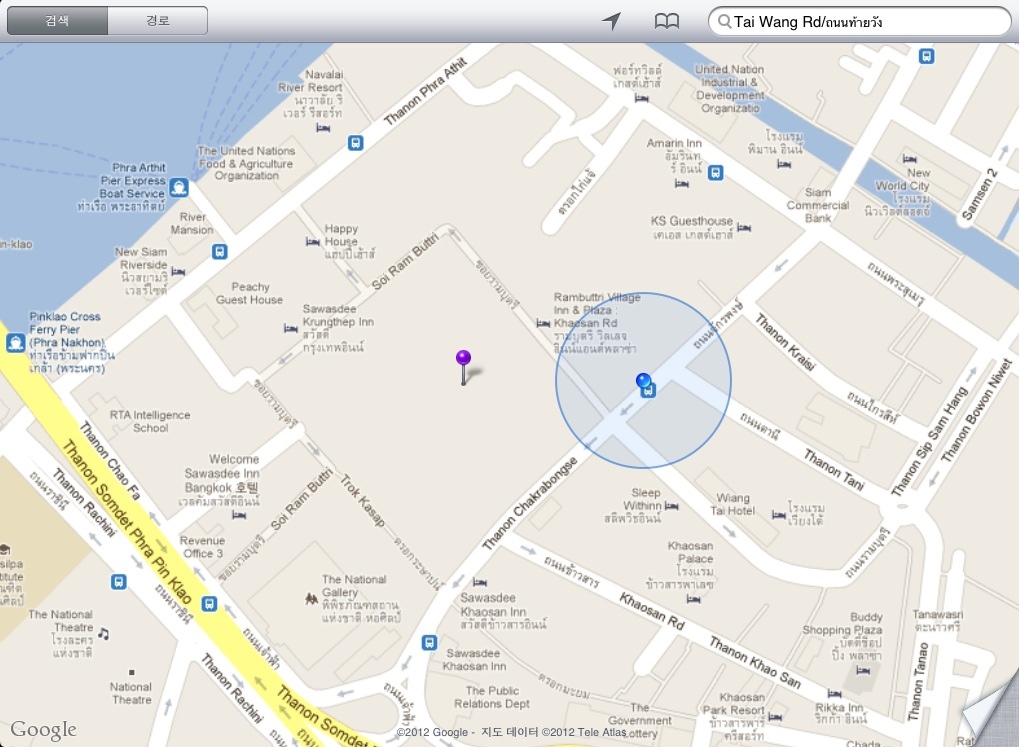Viewport: 1019px width, 747px height.
Task: Switch to the 경로 directions tab
Action: click(x=157, y=21)
